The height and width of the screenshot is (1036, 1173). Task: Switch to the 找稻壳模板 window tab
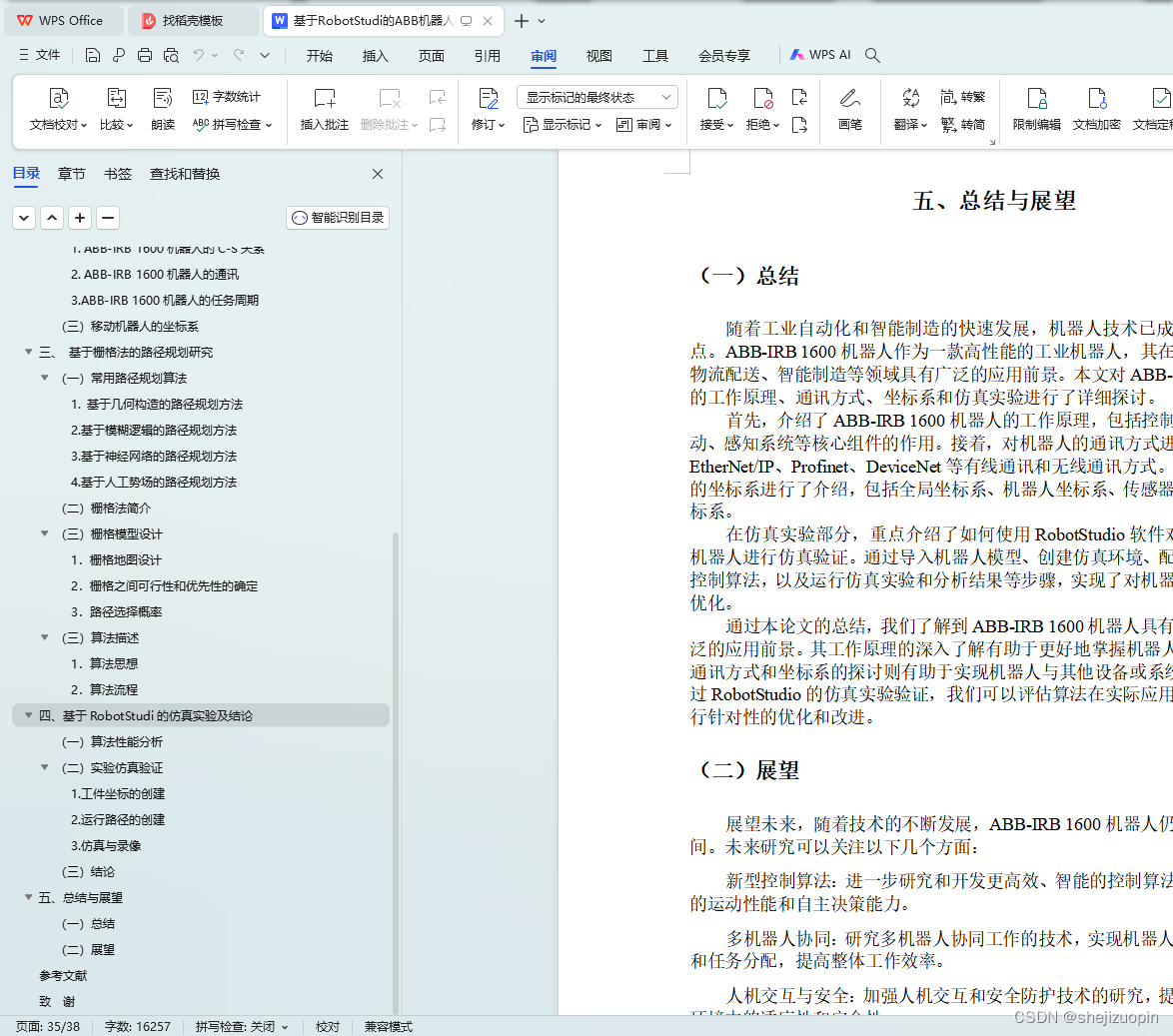point(193,21)
